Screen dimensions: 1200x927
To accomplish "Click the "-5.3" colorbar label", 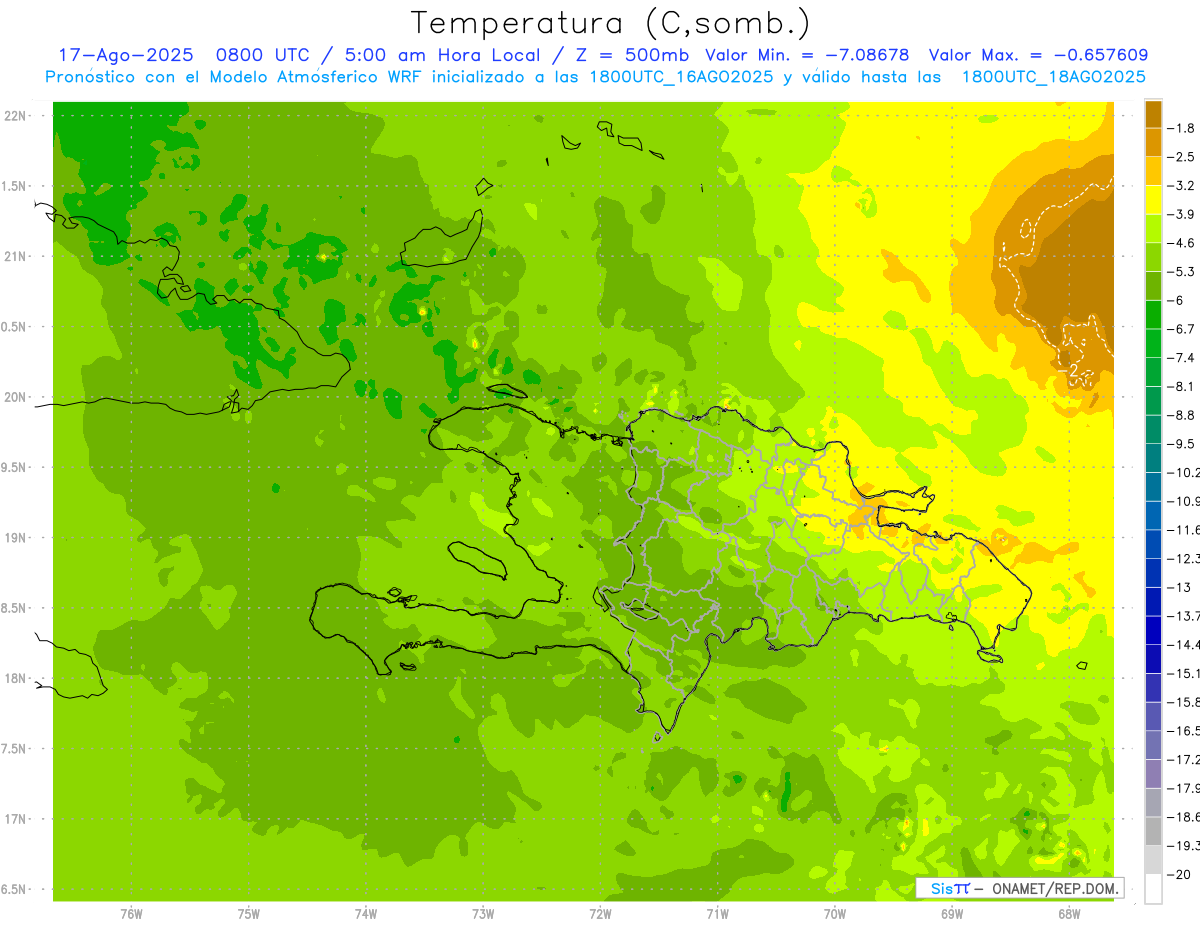I will click(x=1183, y=272).
